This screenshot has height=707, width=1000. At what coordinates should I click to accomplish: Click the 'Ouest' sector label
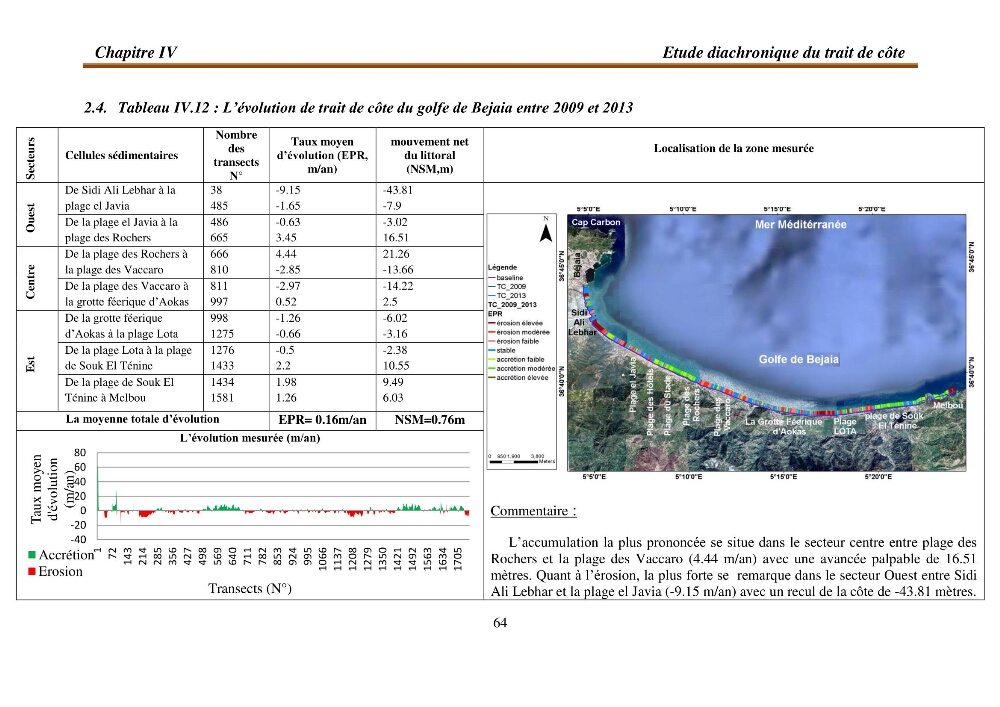pos(31,217)
